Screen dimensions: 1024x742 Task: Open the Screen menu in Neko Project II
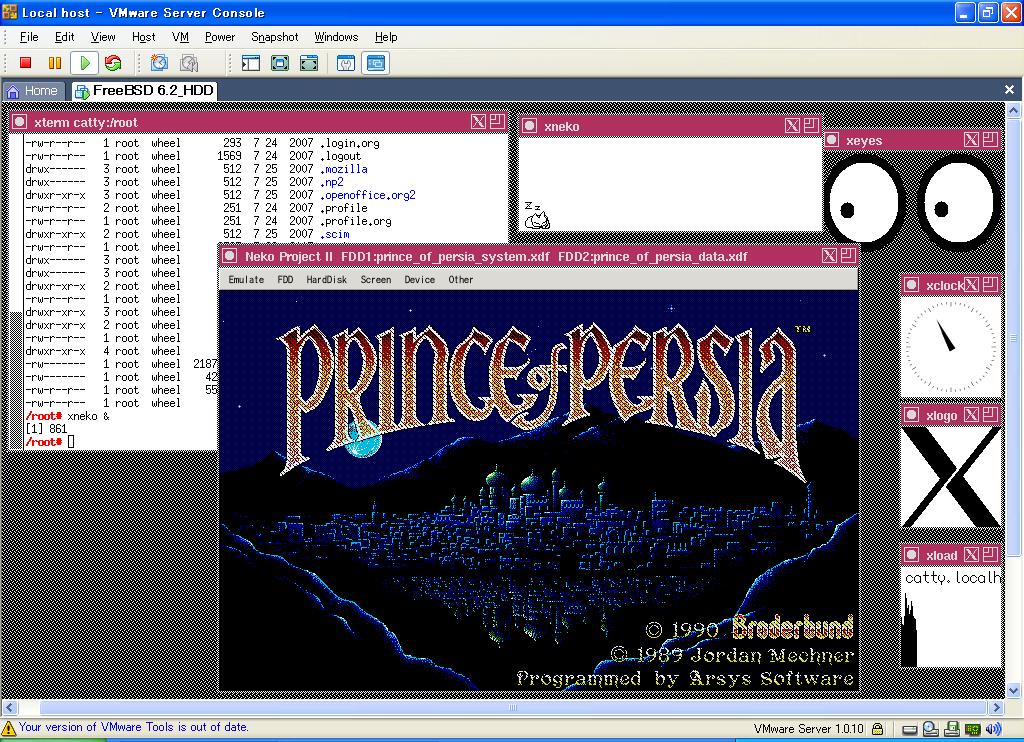(376, 280)
